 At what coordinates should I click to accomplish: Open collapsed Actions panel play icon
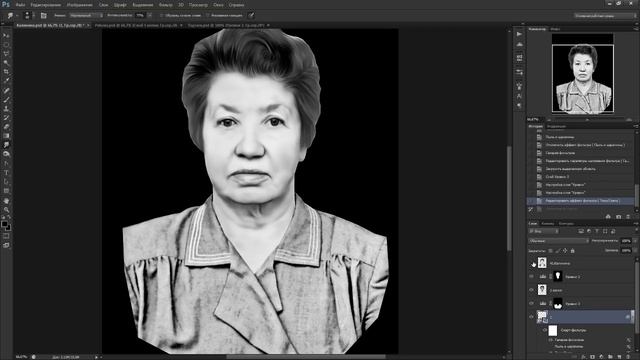point(519,34)
